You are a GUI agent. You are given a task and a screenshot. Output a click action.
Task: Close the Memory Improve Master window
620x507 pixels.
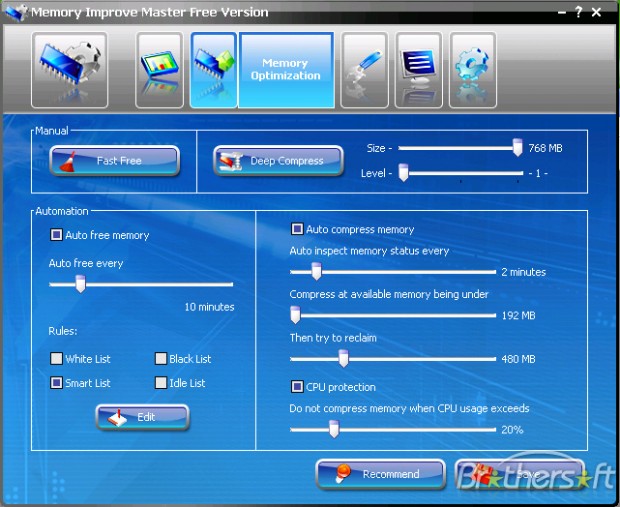point(596,13)
